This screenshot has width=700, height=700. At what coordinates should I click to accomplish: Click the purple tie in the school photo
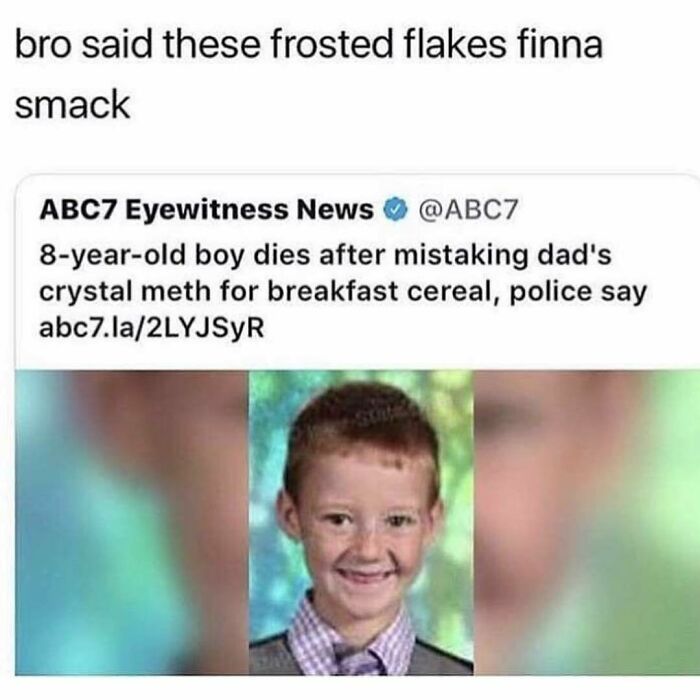(359, 660)
